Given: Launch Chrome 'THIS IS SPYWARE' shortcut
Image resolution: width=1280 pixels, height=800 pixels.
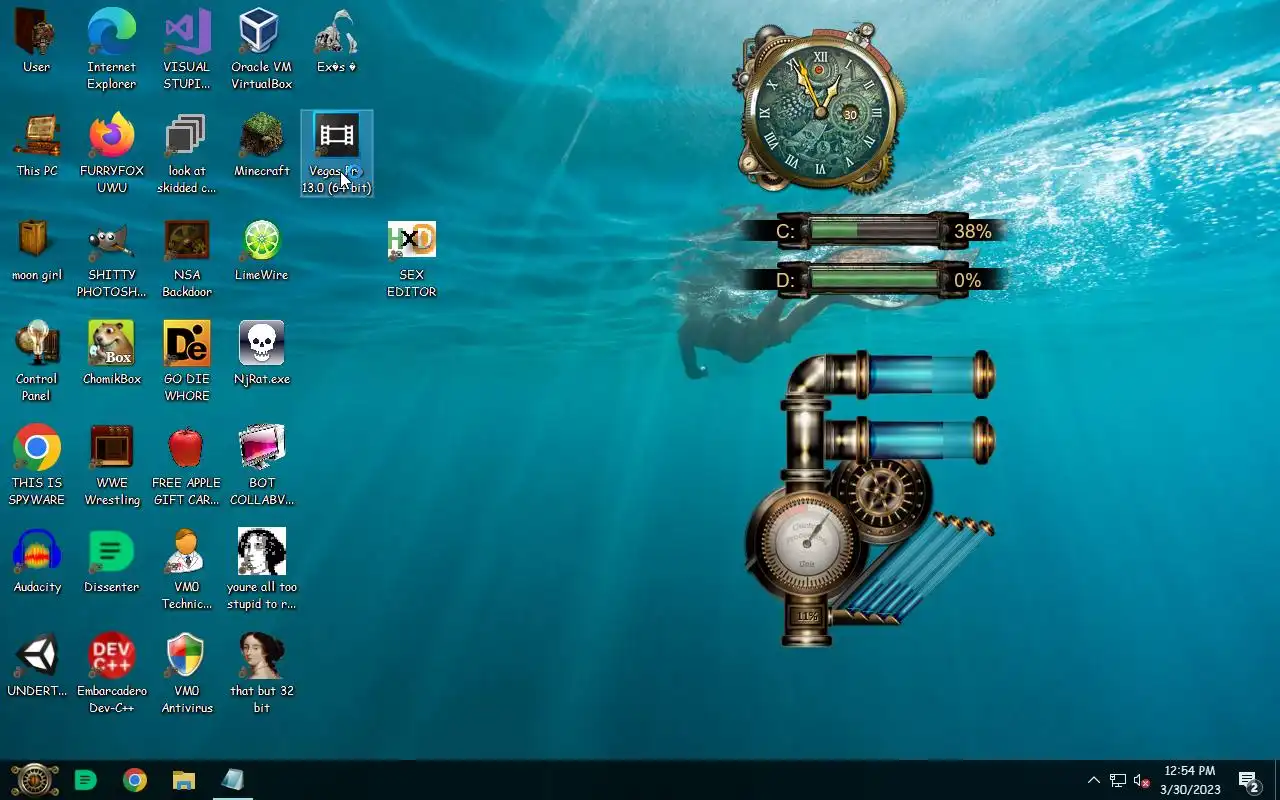Looking at the screenshot, I should (37, 465).
